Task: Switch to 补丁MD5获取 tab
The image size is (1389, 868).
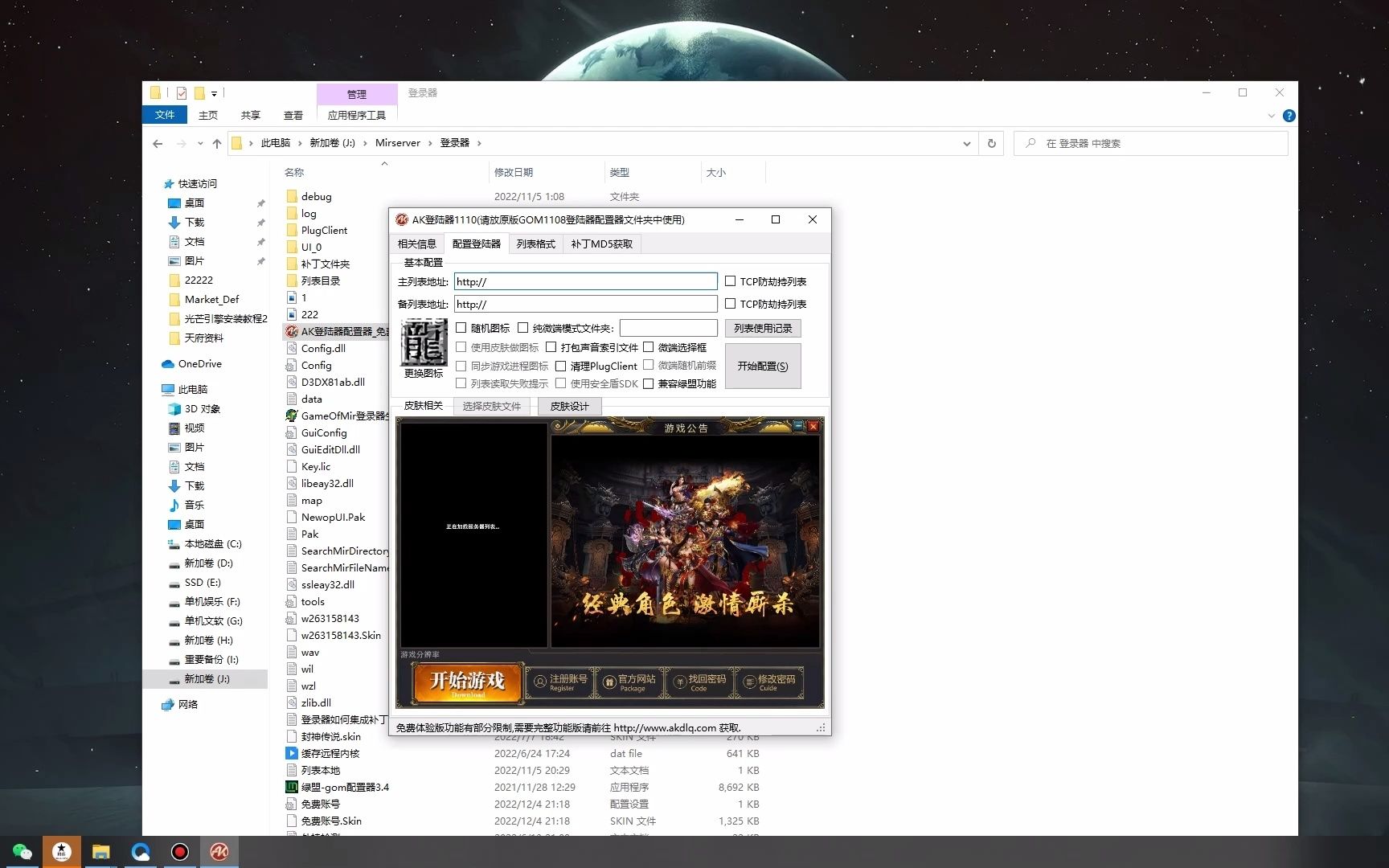Action: pyautogui.click(x=602, y=244)
